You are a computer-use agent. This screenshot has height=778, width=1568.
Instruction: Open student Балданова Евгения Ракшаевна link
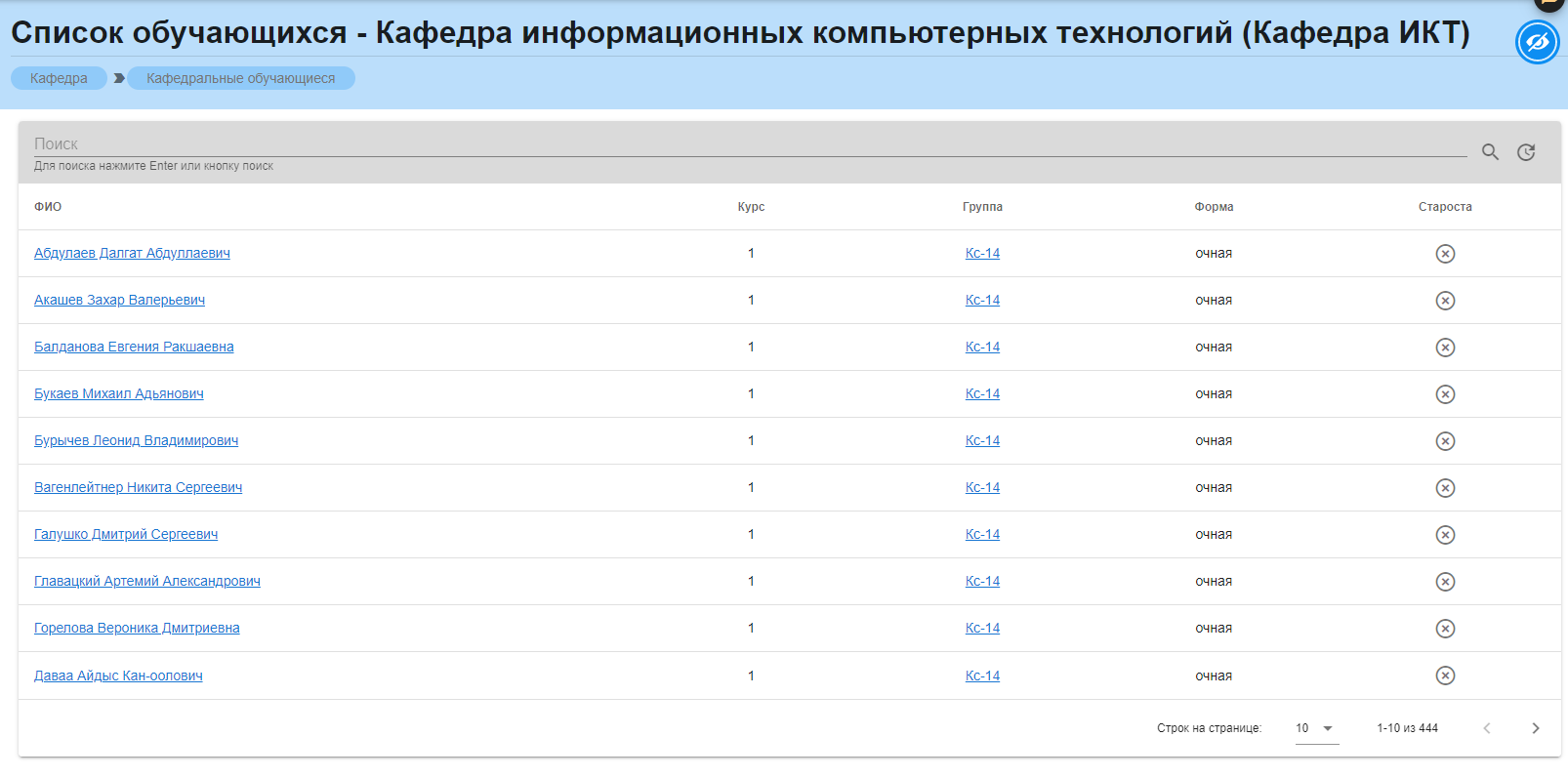[134, 347]
